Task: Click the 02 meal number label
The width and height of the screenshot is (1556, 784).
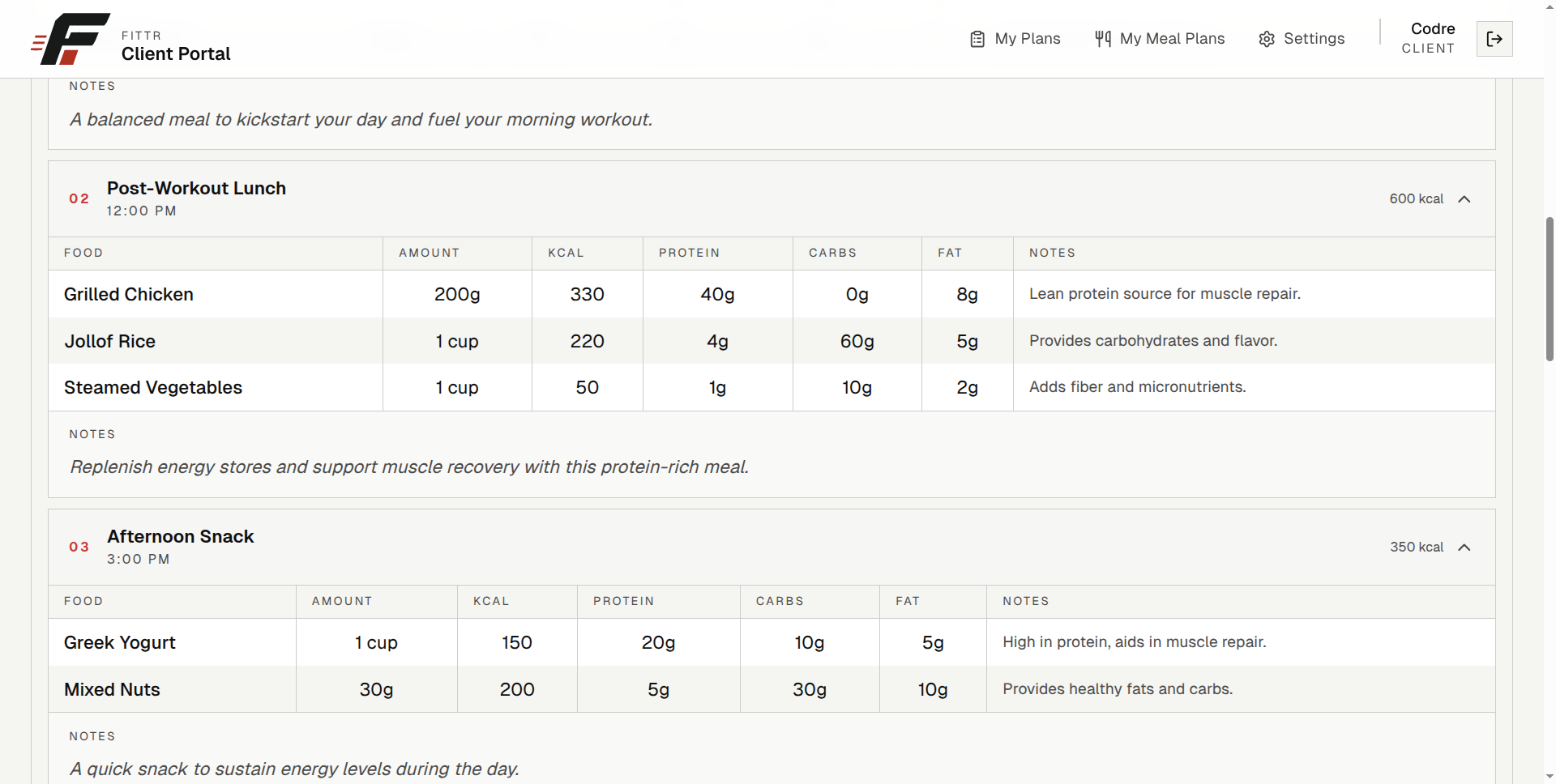Action: point(79,198)
